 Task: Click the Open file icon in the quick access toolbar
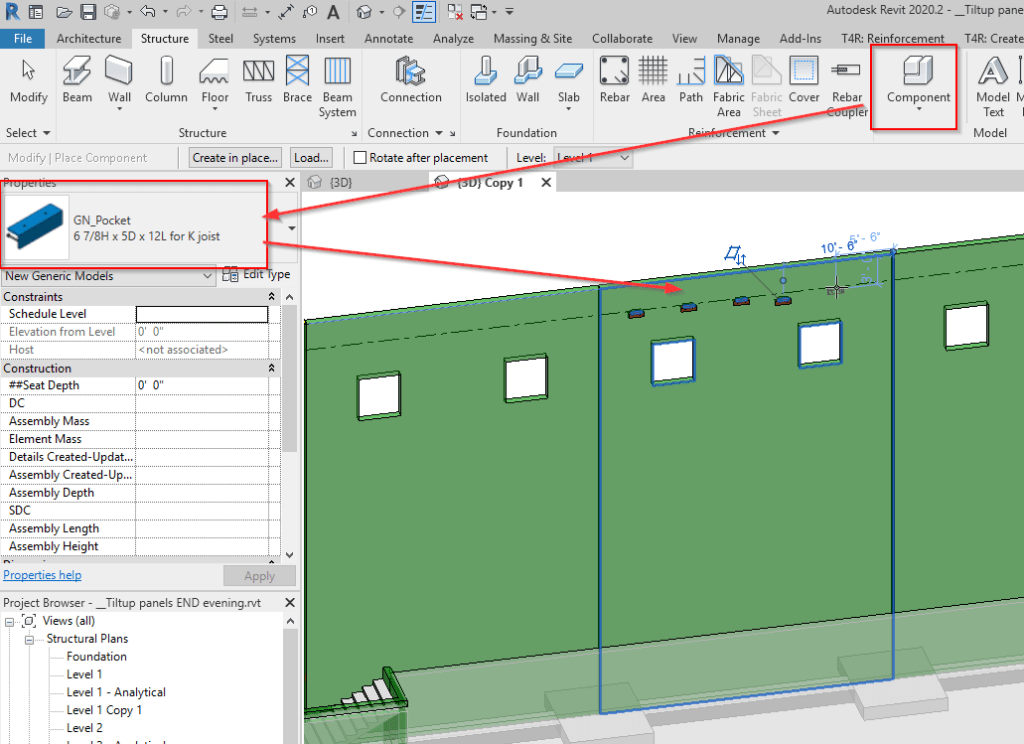(63, 12)
